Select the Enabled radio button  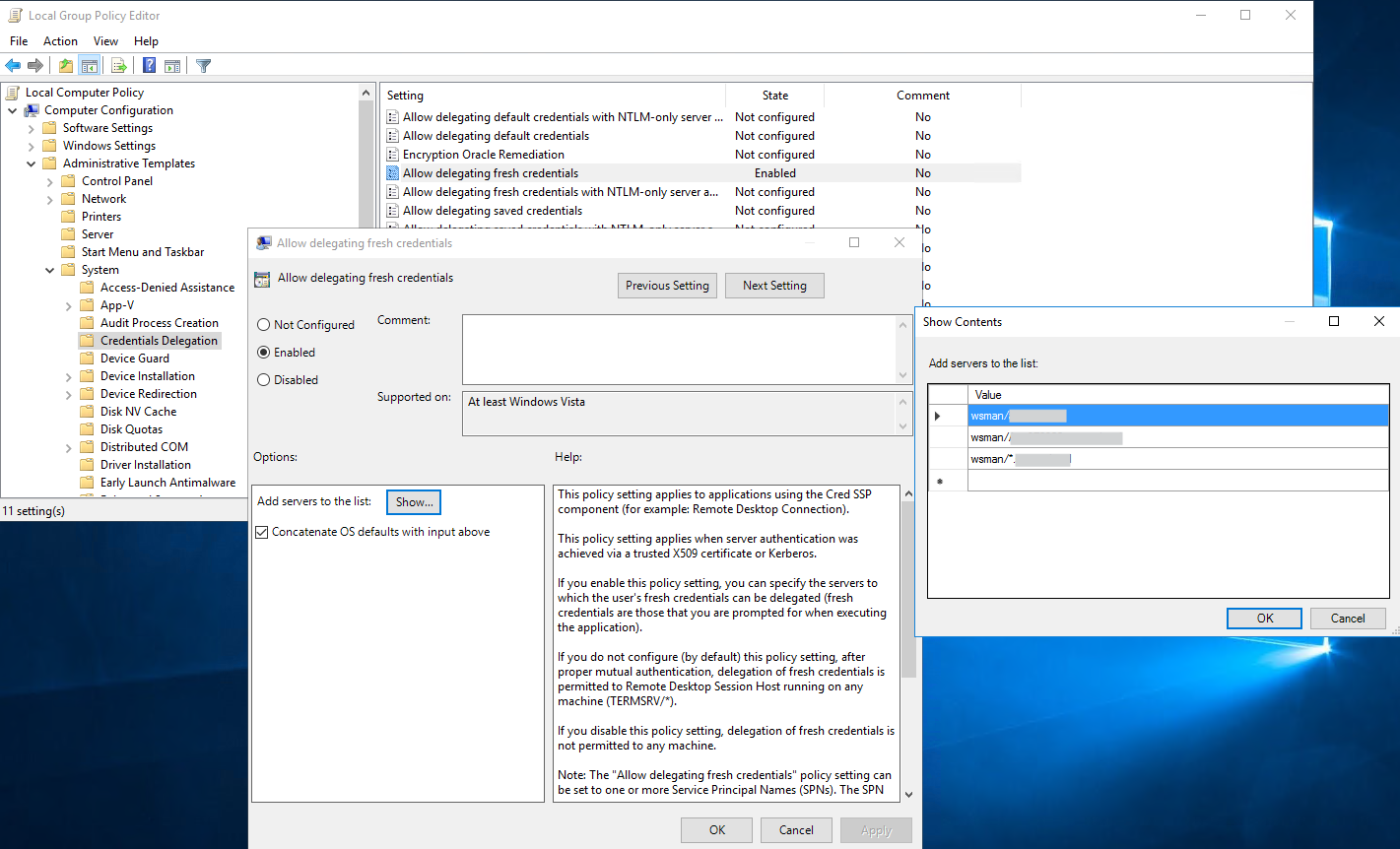263,353
